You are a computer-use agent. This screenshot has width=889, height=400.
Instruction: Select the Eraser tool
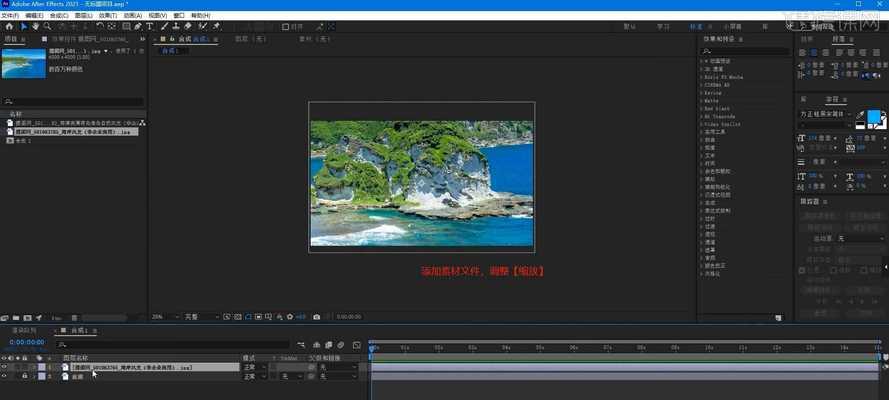click(x=188, y=26)
